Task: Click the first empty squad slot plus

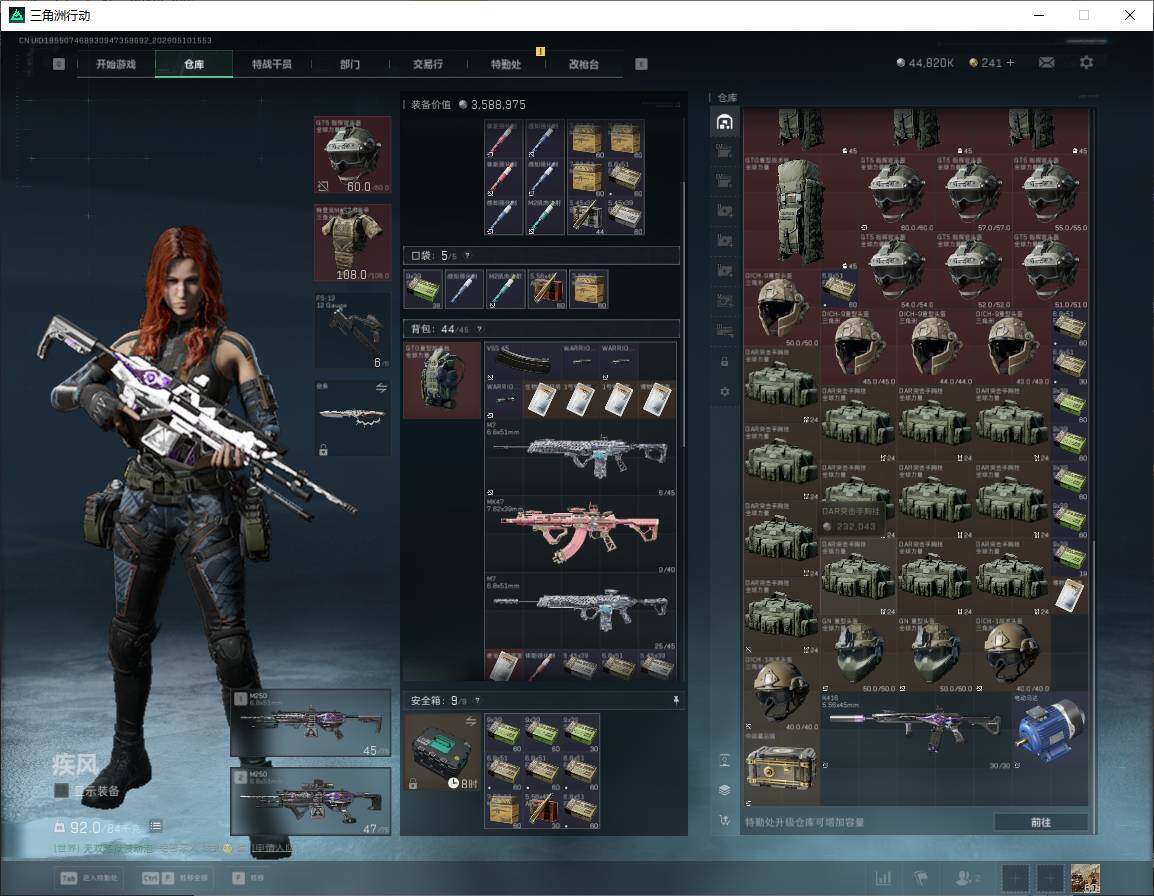Action: pyautogui.click(x=1016, y=878)
